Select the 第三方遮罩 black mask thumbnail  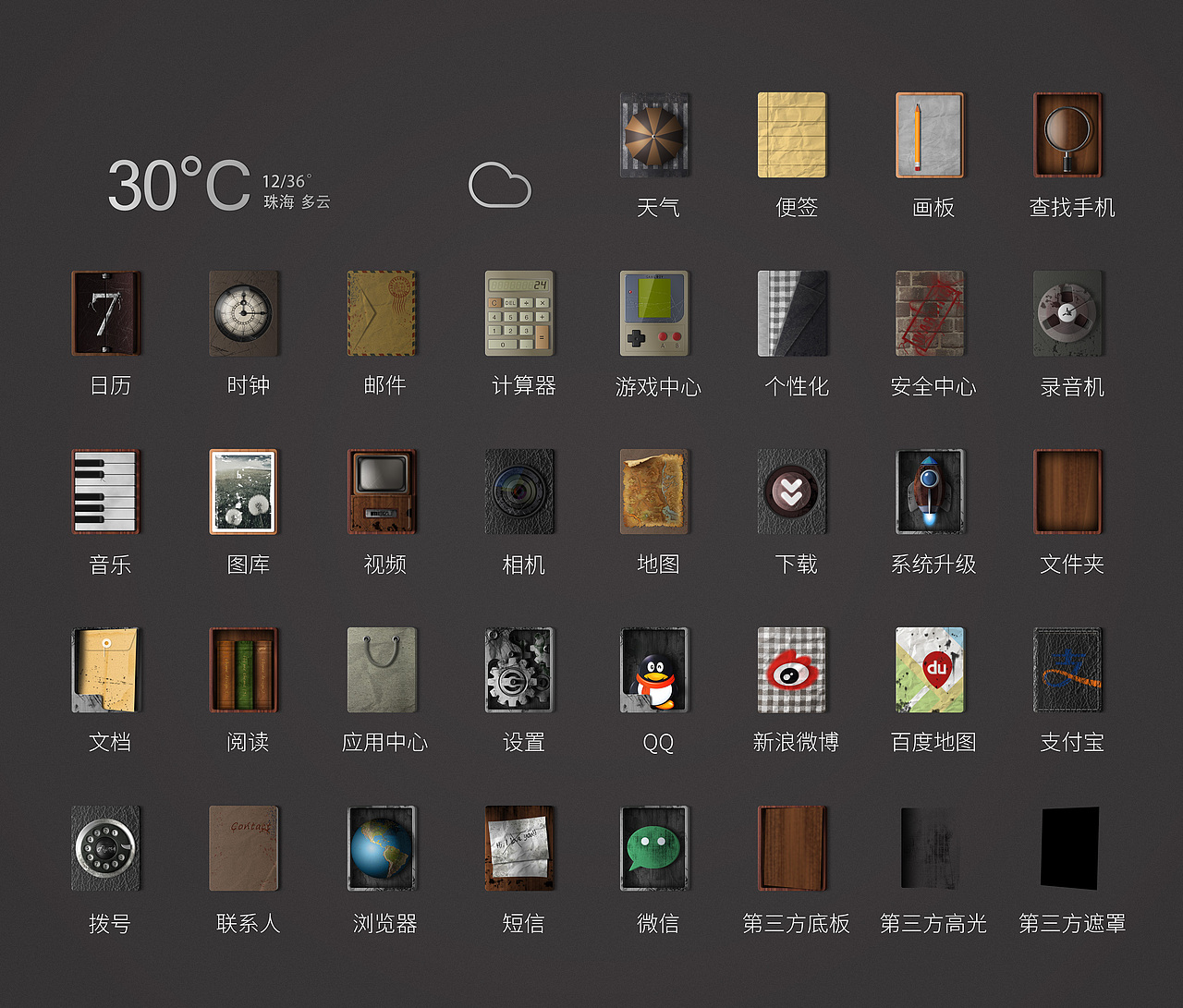1069,848
